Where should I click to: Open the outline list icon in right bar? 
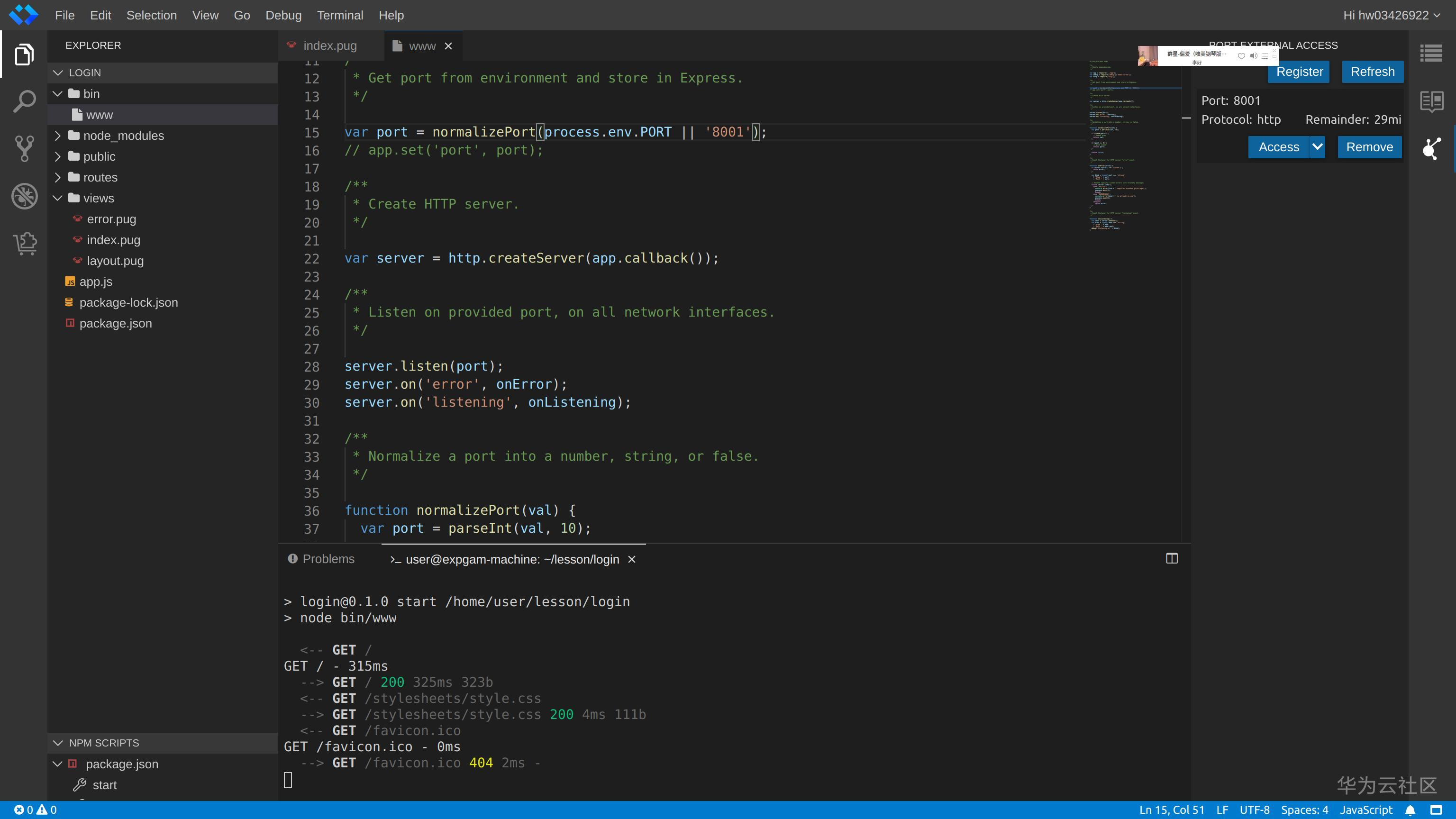[x=1431, y=53]
